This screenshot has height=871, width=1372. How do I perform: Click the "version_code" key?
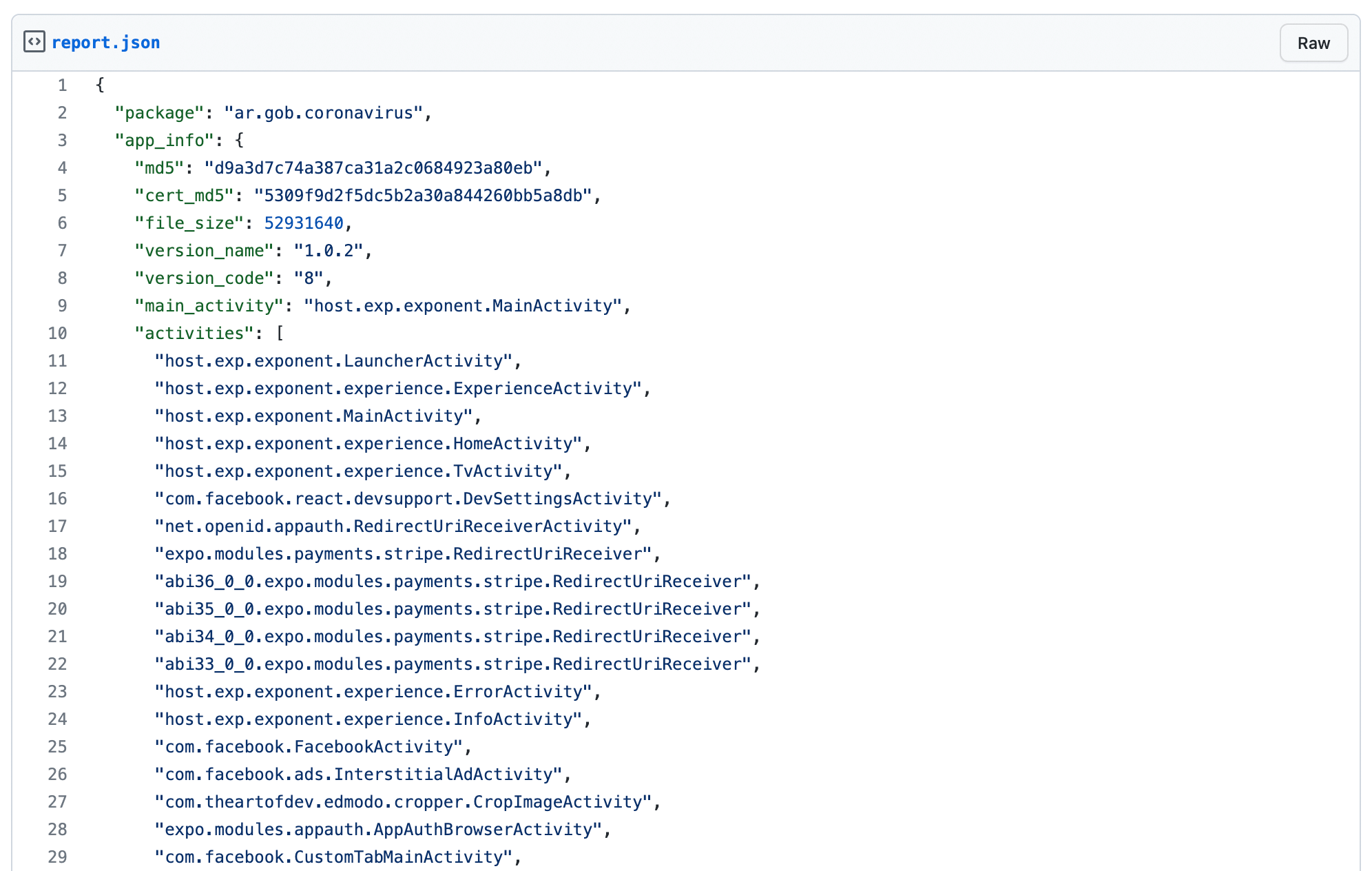(x=205, y=278)
